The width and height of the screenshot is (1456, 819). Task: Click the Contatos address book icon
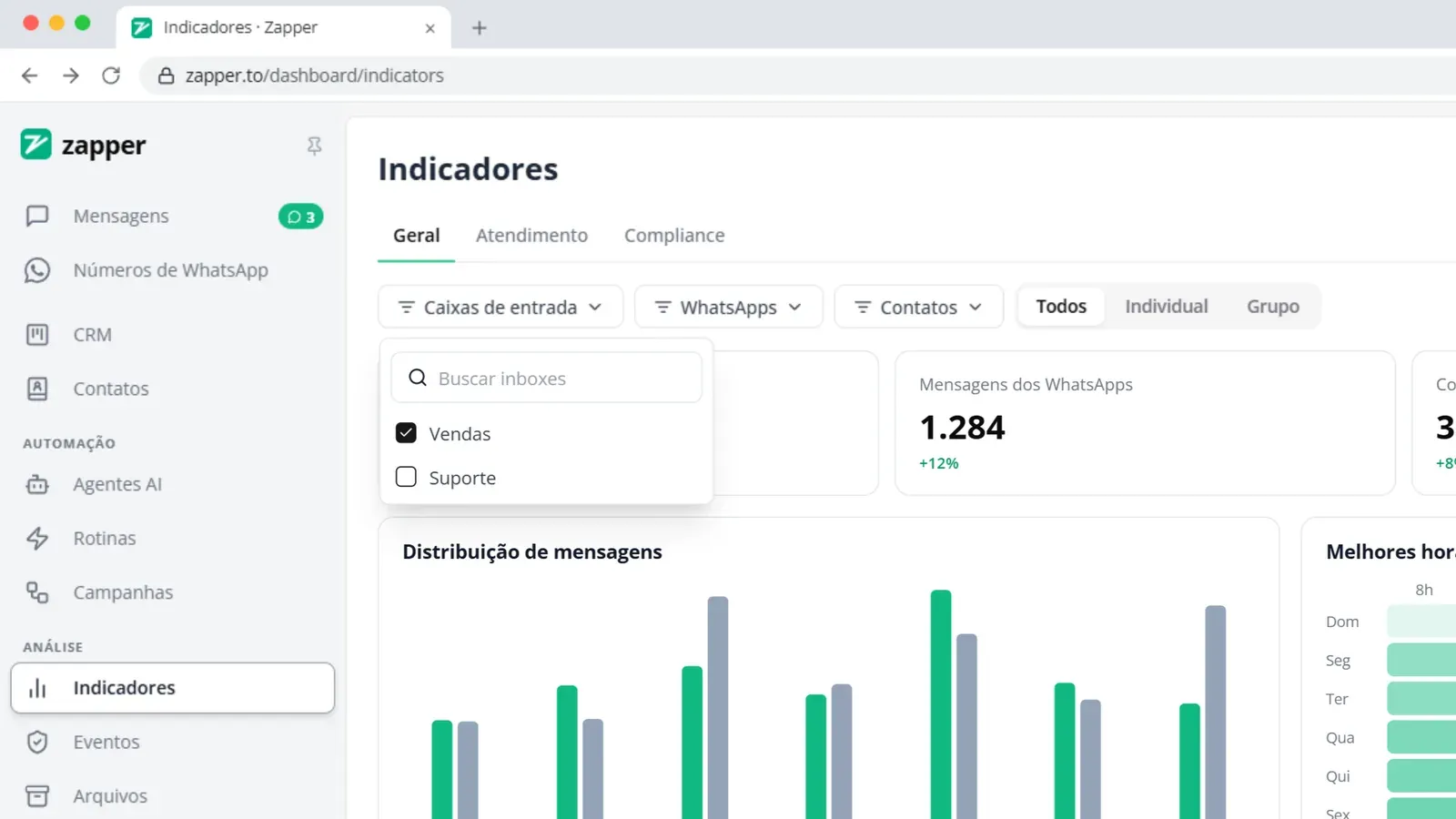click(x=37, y=389)
